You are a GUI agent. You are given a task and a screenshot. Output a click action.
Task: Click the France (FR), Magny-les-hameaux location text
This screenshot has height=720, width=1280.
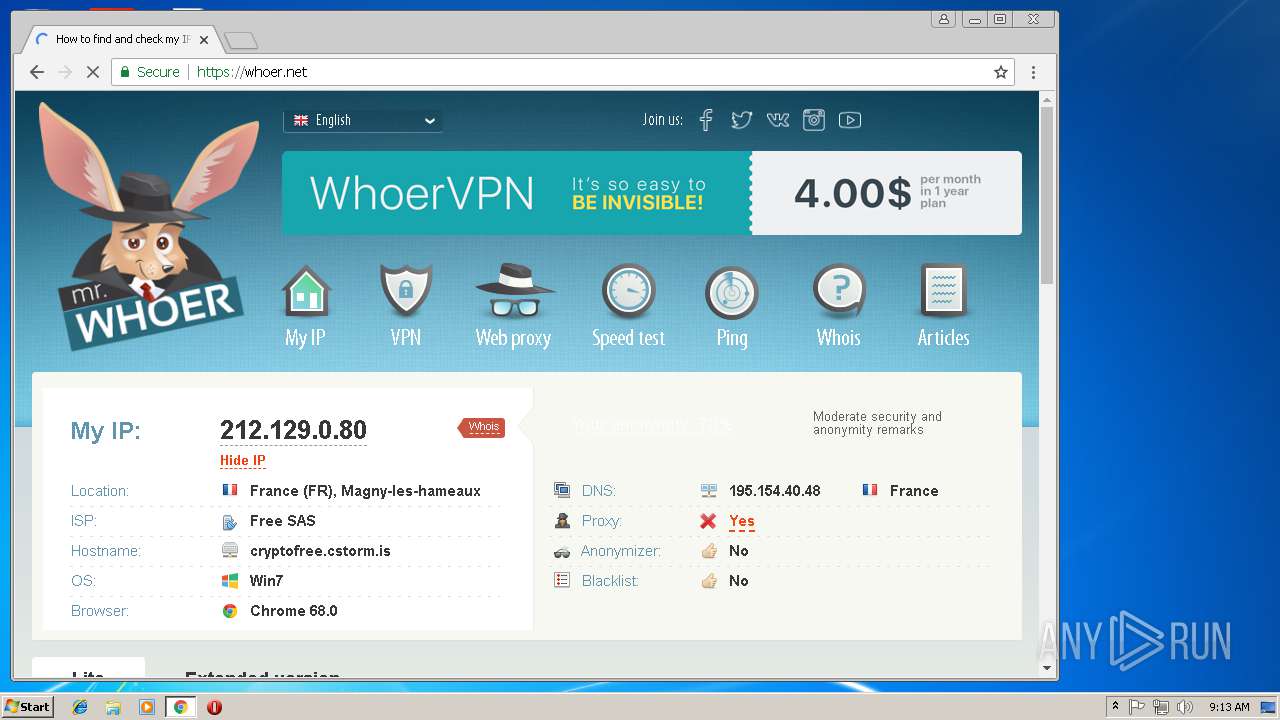(365, 491)
